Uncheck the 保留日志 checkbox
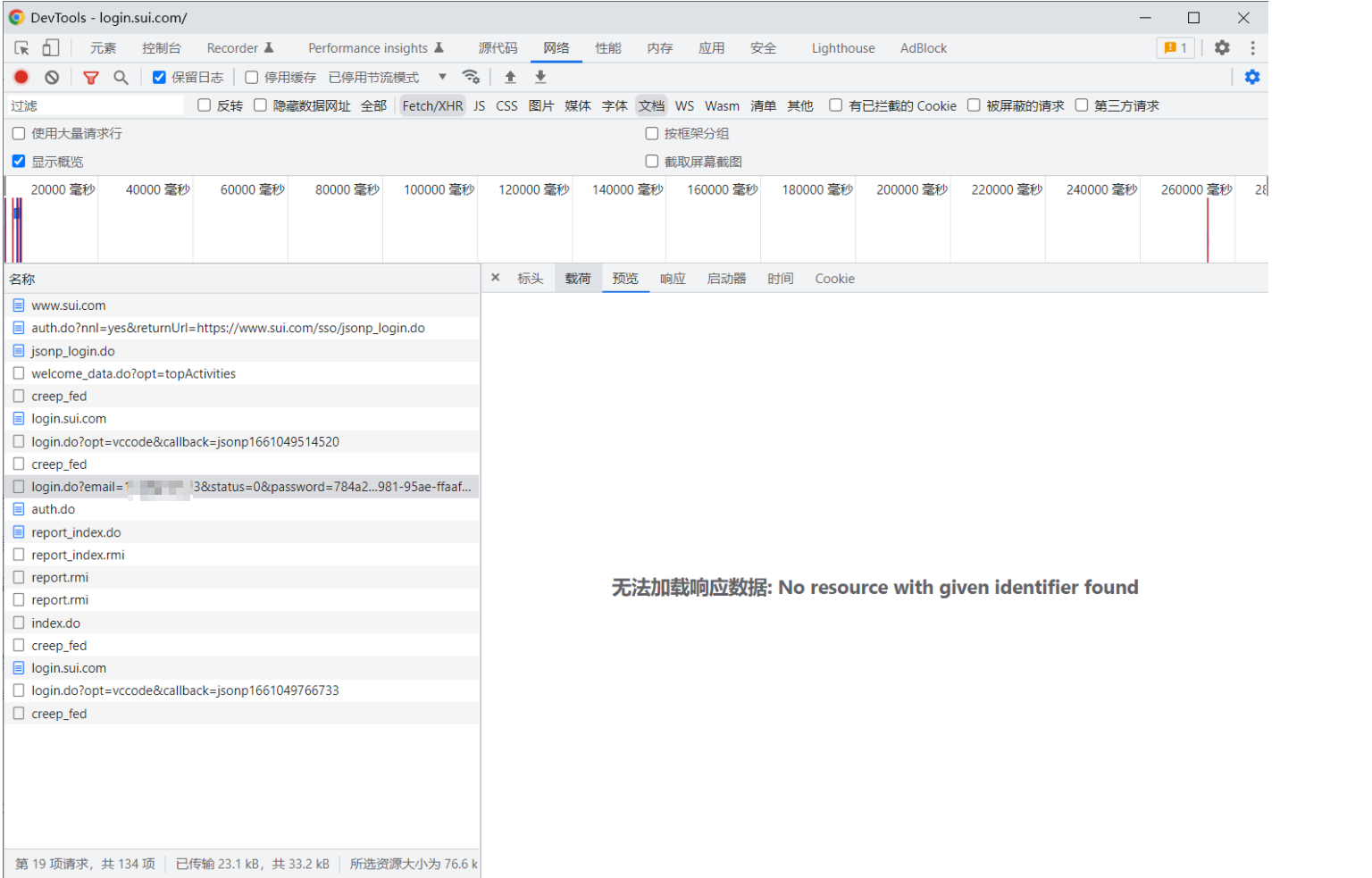This screenshot has height=878, width=1372. coord(159,78)
